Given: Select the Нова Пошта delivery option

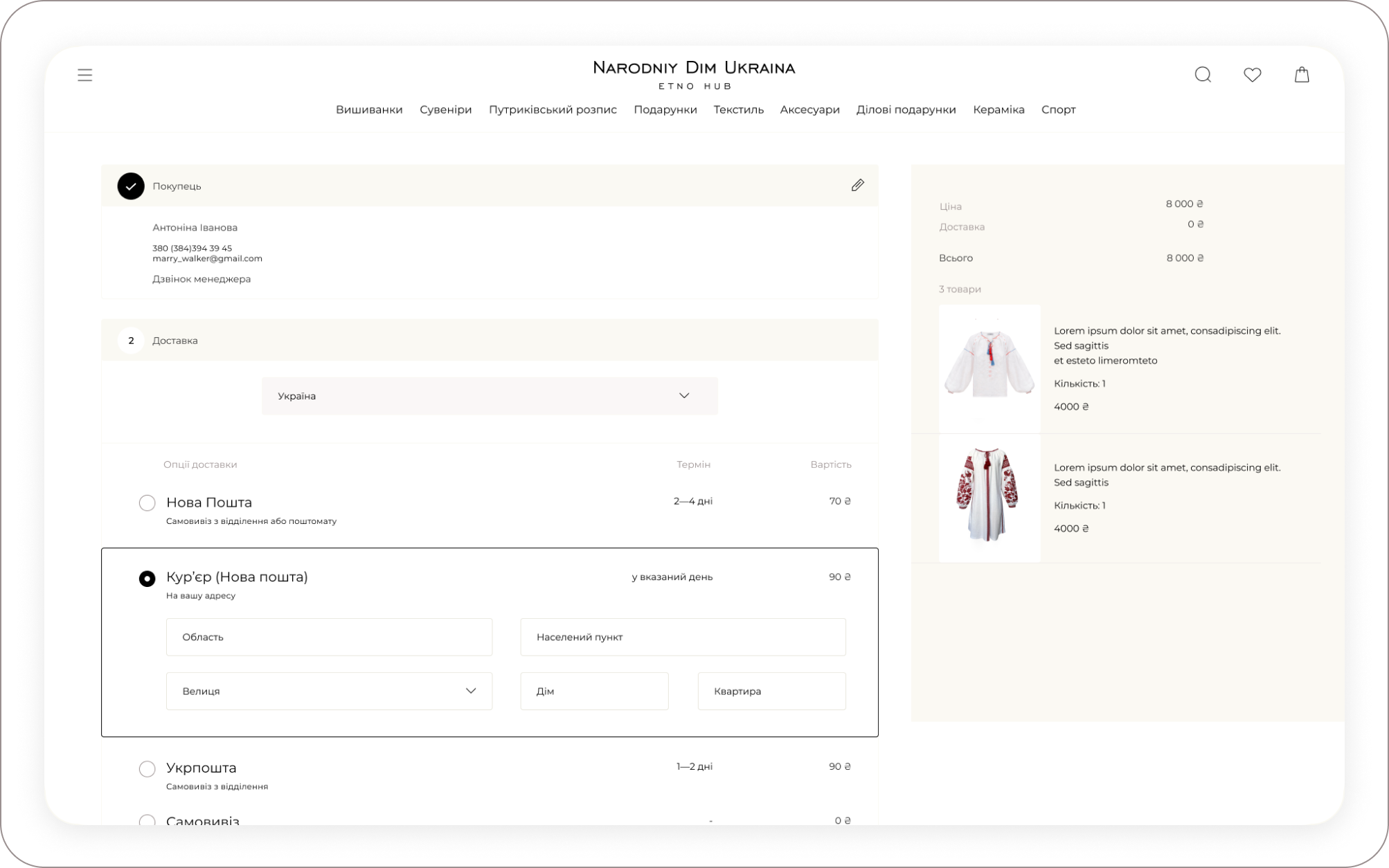Looking at the screenshot, I should click(x=146, y=503).
